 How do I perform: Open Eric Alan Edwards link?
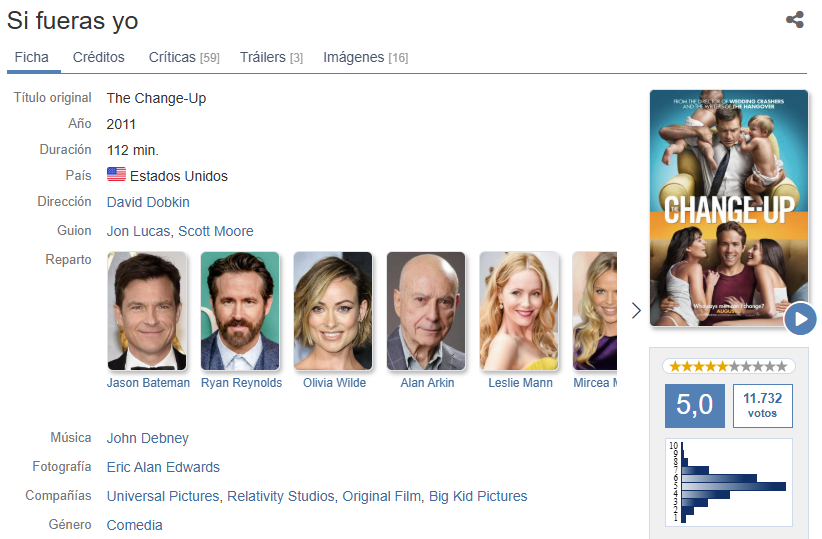point(163,467)
